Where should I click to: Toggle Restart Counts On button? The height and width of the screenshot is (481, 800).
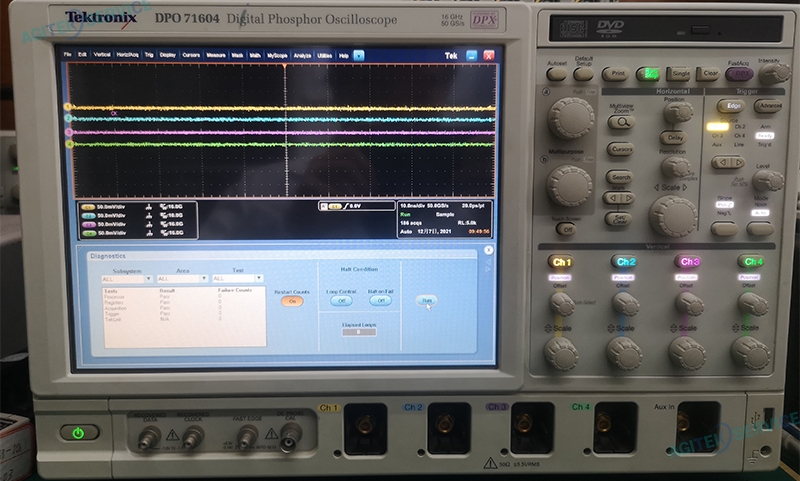[292, 301]
